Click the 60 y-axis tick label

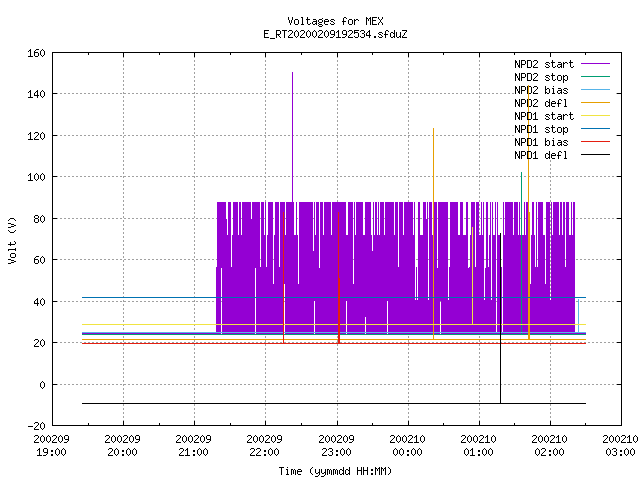coord(39,260)
